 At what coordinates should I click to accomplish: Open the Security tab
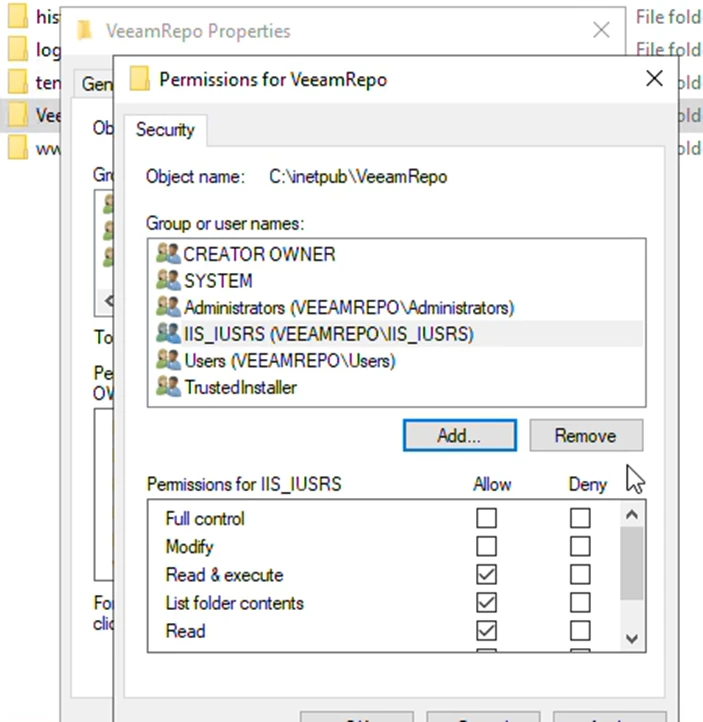coord(165,130)
